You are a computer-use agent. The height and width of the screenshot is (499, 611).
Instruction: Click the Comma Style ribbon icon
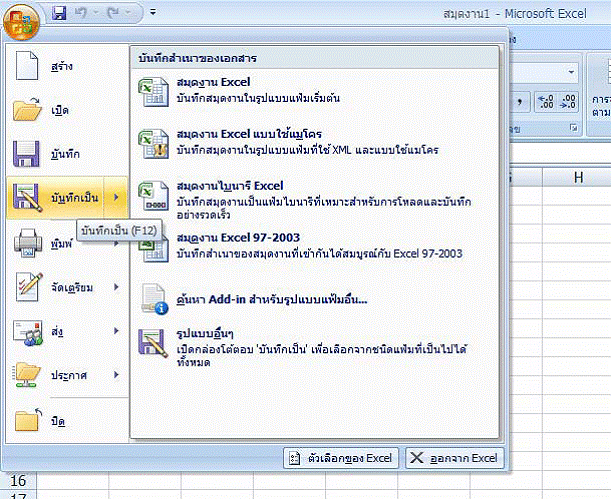pos(519,102)
